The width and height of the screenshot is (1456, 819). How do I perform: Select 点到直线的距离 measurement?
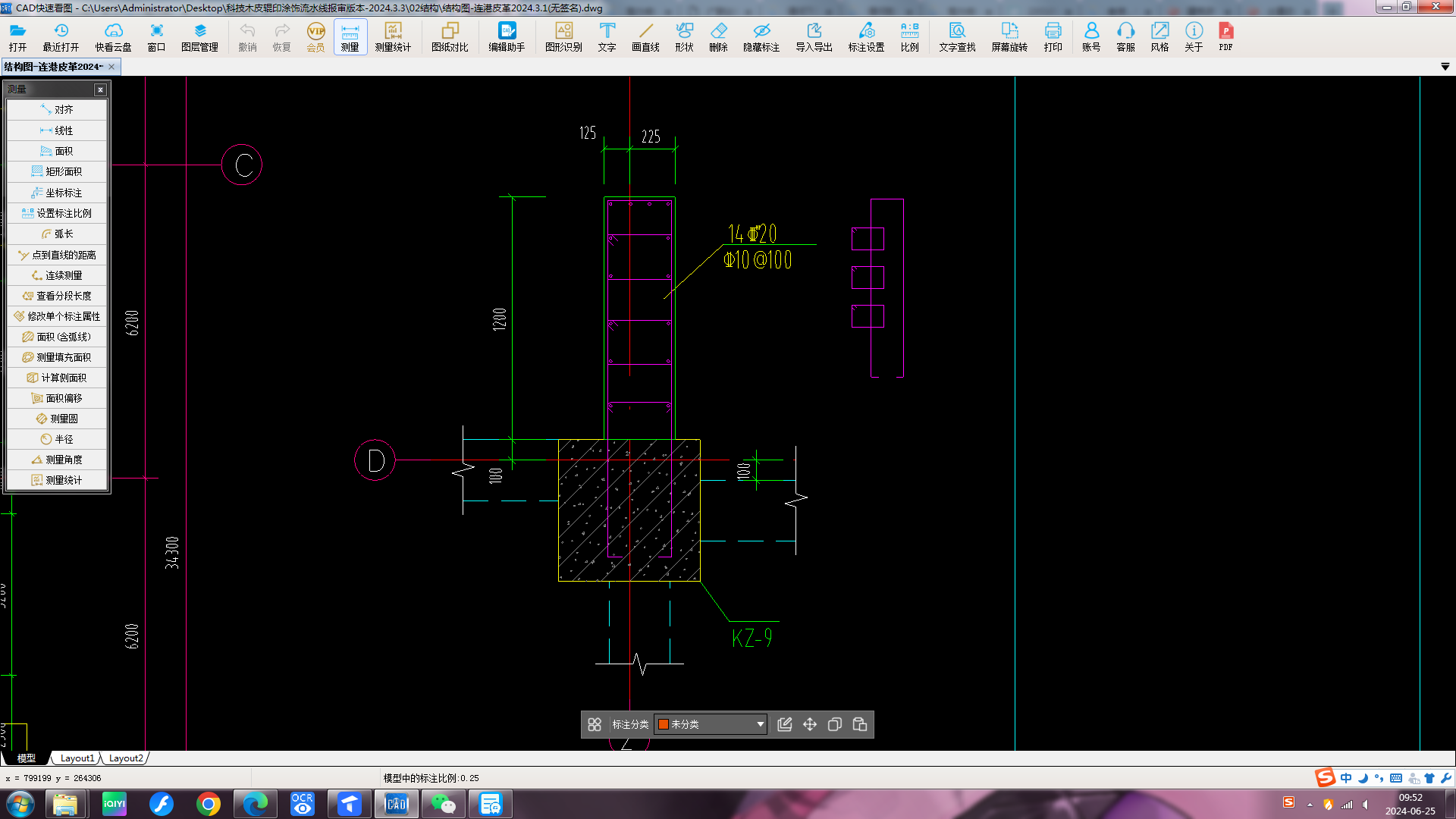57,255
